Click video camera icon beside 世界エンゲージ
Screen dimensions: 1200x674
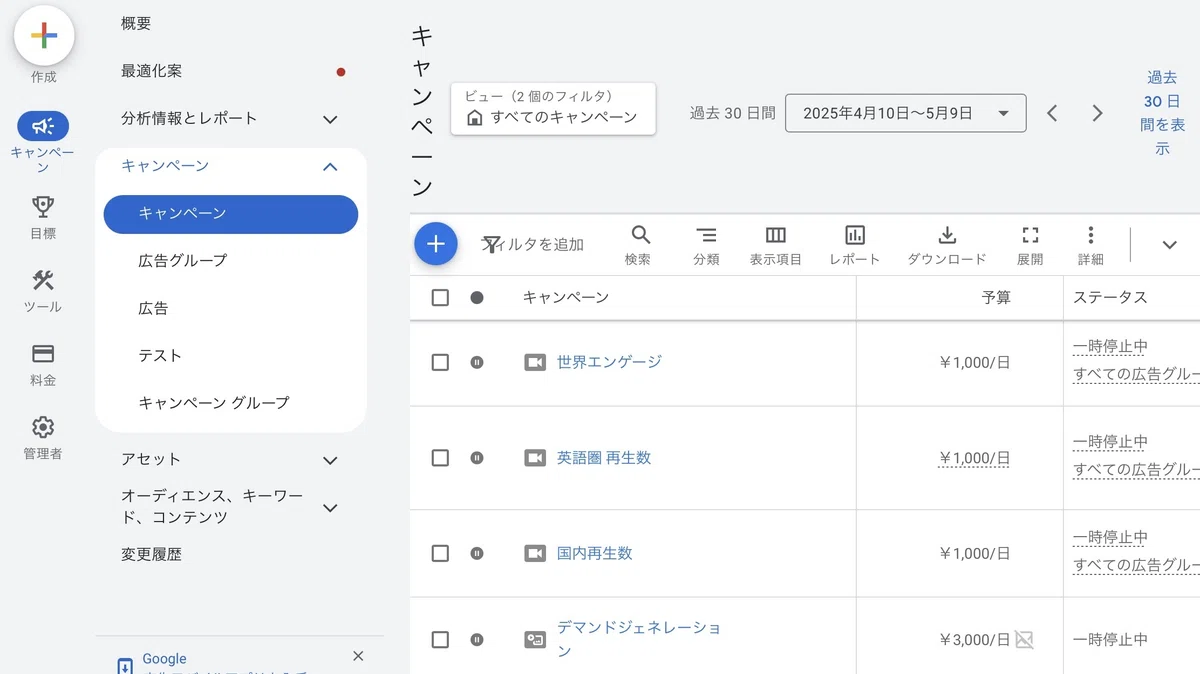(x=535, y=362)
